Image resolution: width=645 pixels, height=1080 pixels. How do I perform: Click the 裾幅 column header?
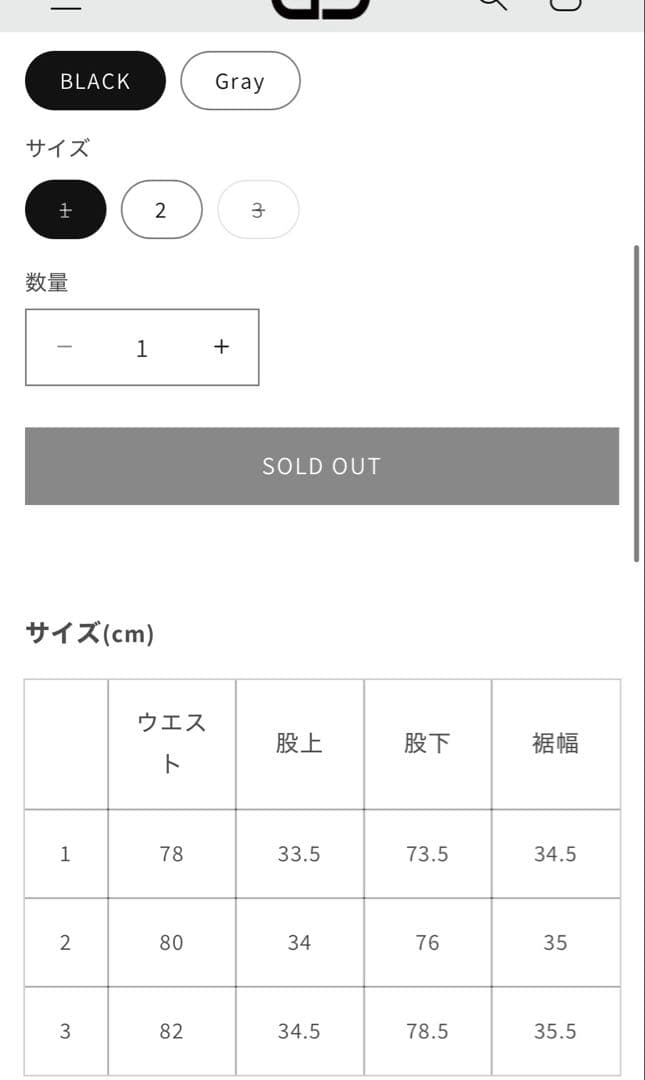coord(555,744)
